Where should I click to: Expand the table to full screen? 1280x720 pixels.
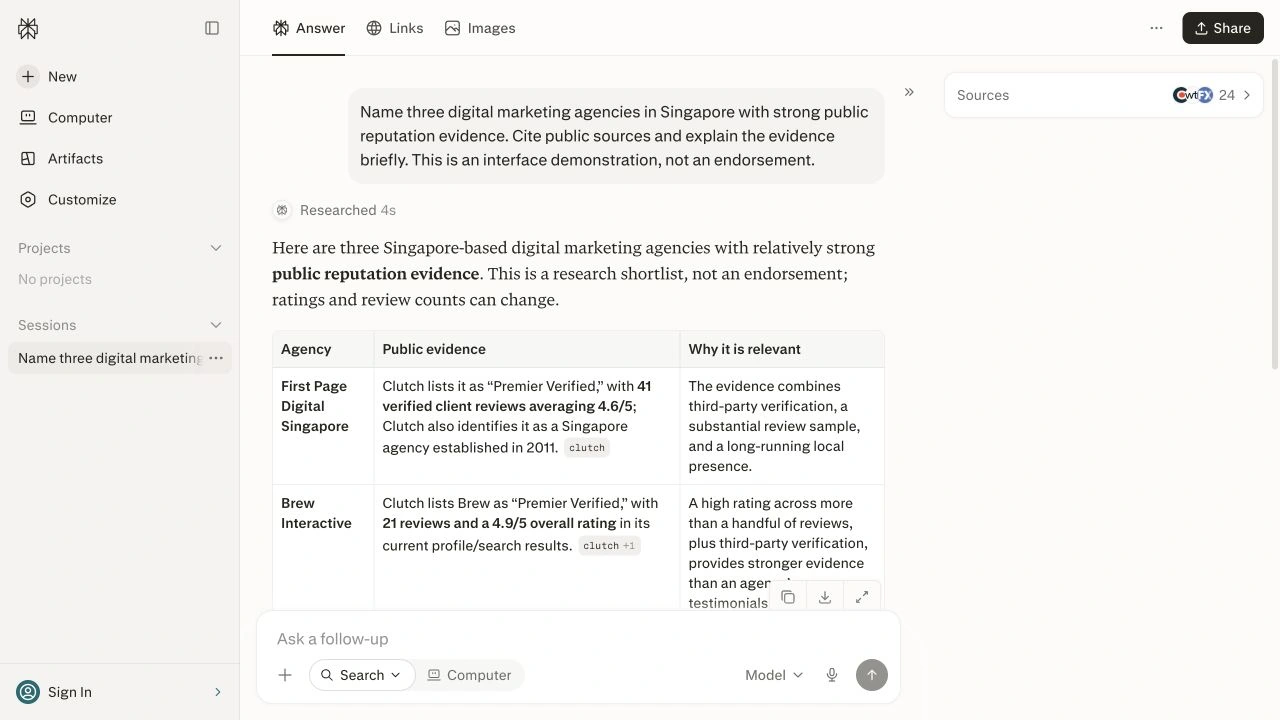862,597
